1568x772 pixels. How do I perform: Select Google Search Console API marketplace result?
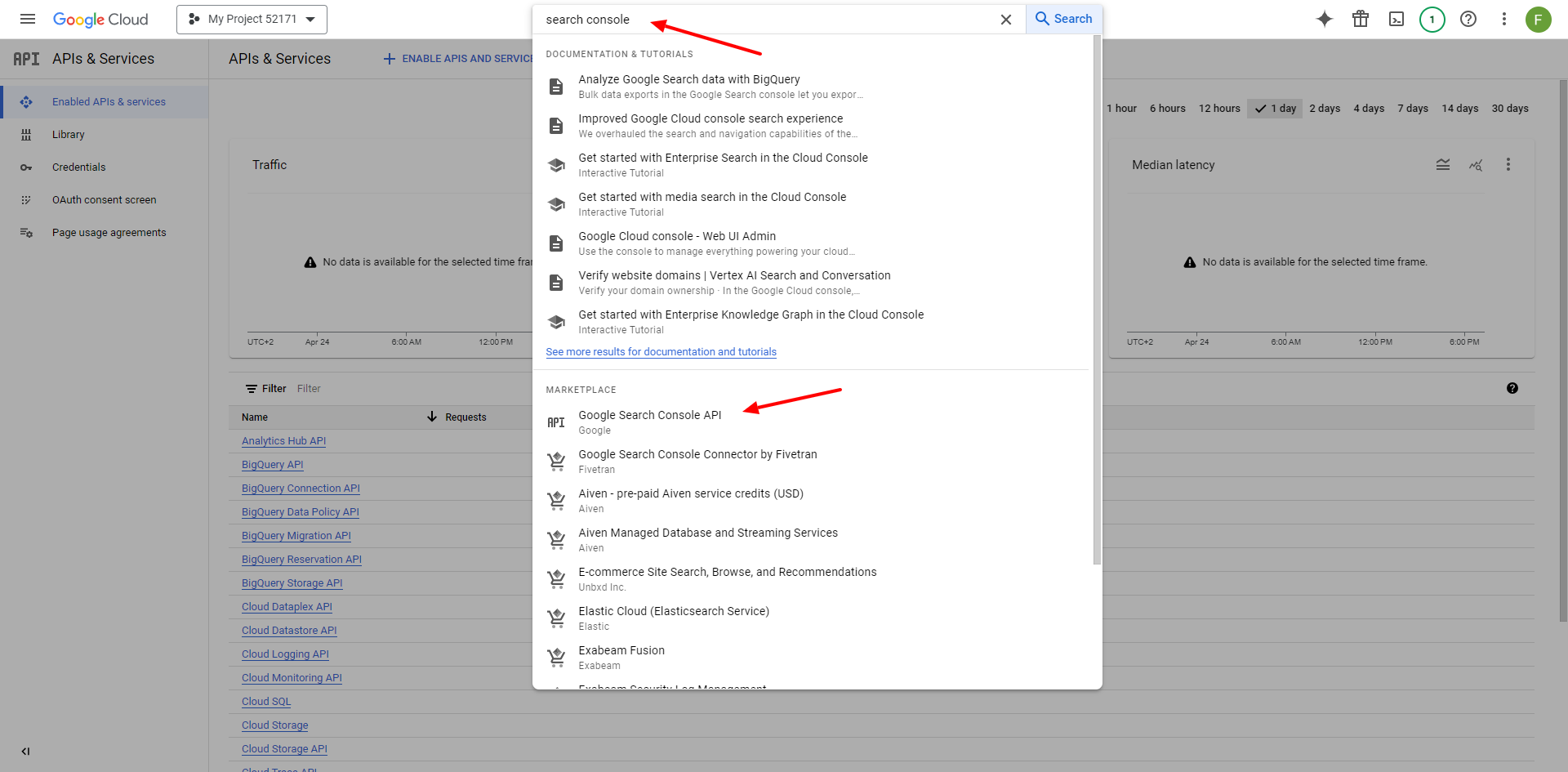tap(813, 422)
